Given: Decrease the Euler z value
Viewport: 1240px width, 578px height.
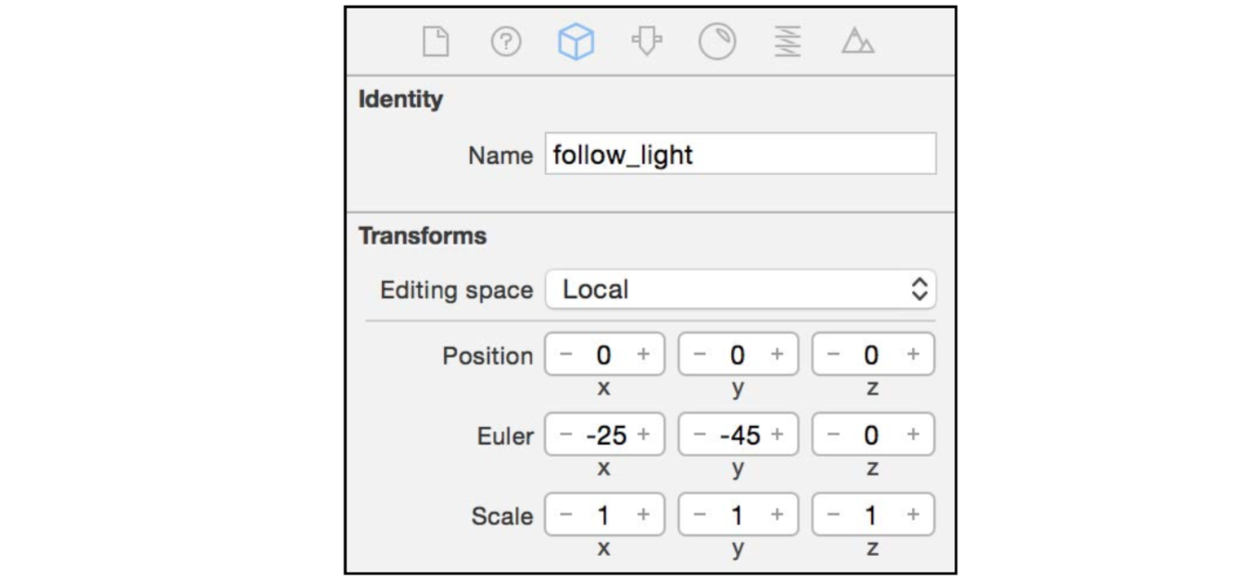Looking at the screenshot, I should tap(834, 435).
